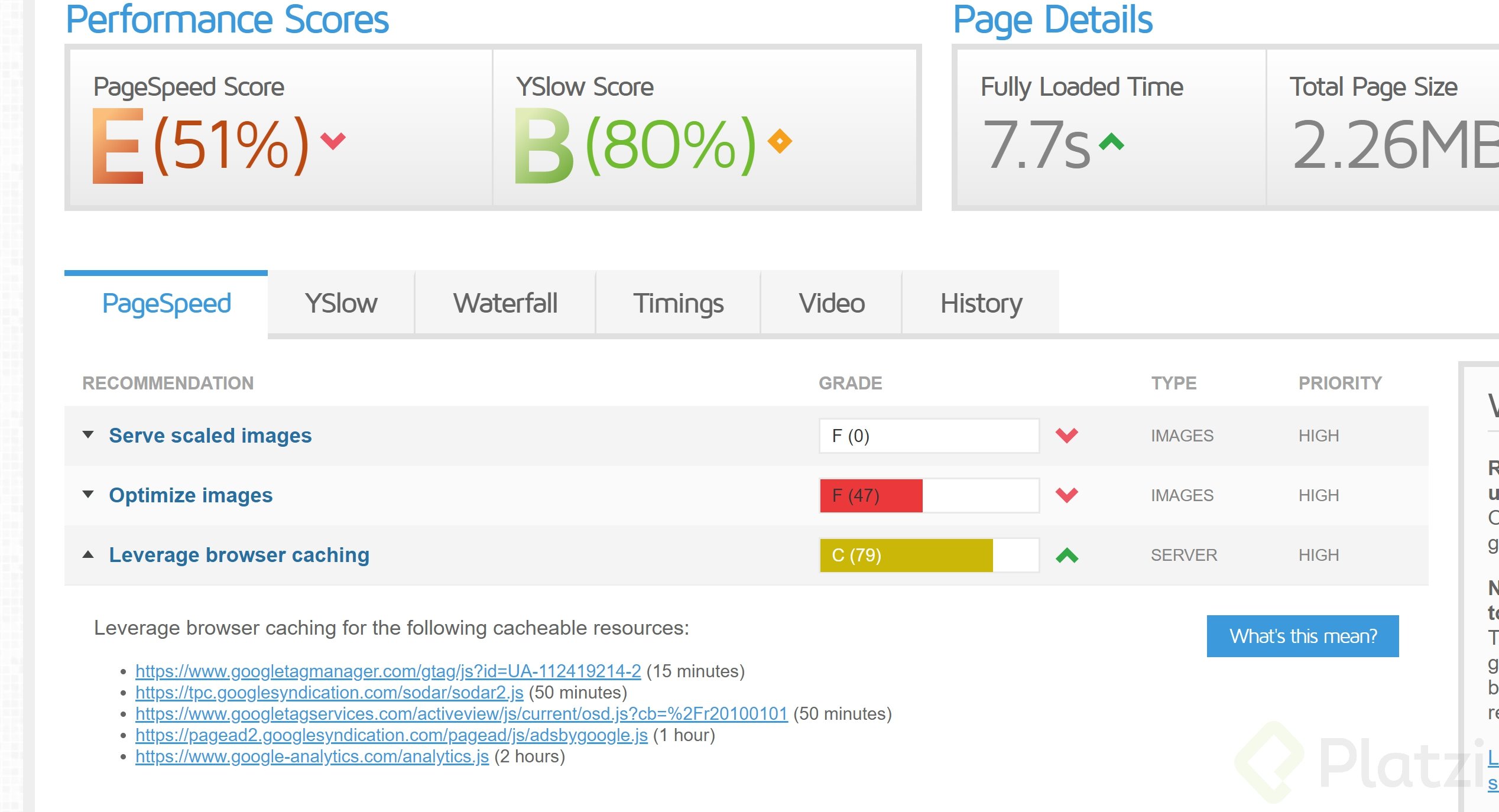Click the Serve scaled images title link
The image size is (1499, 812).
210,436
